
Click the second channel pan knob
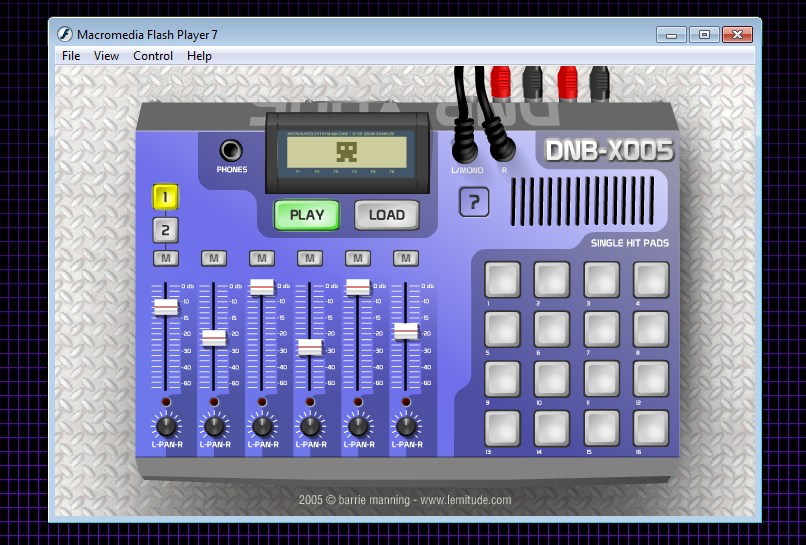(214, 426)
